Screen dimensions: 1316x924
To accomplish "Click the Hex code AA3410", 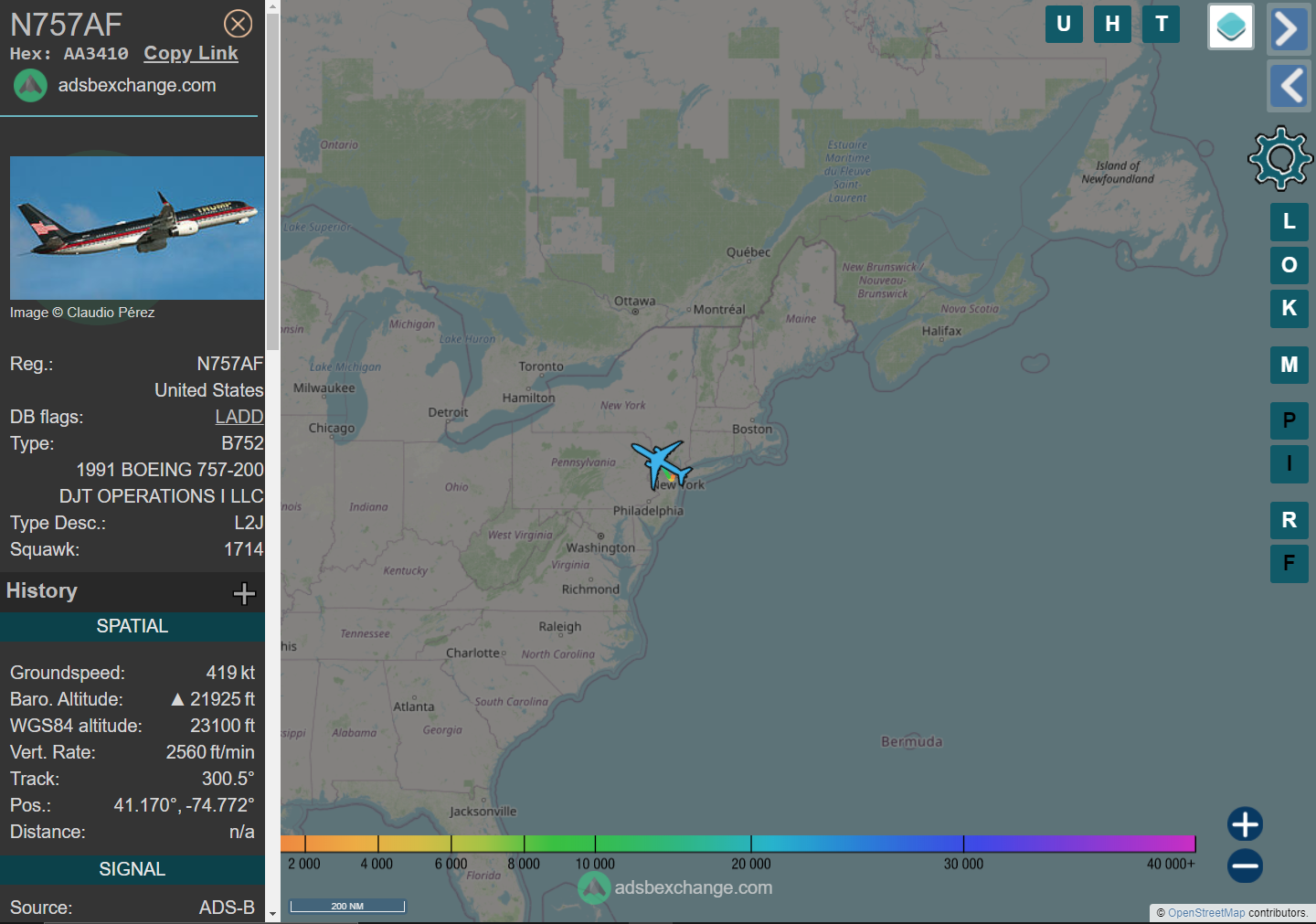I will click(x=96, y=54).
